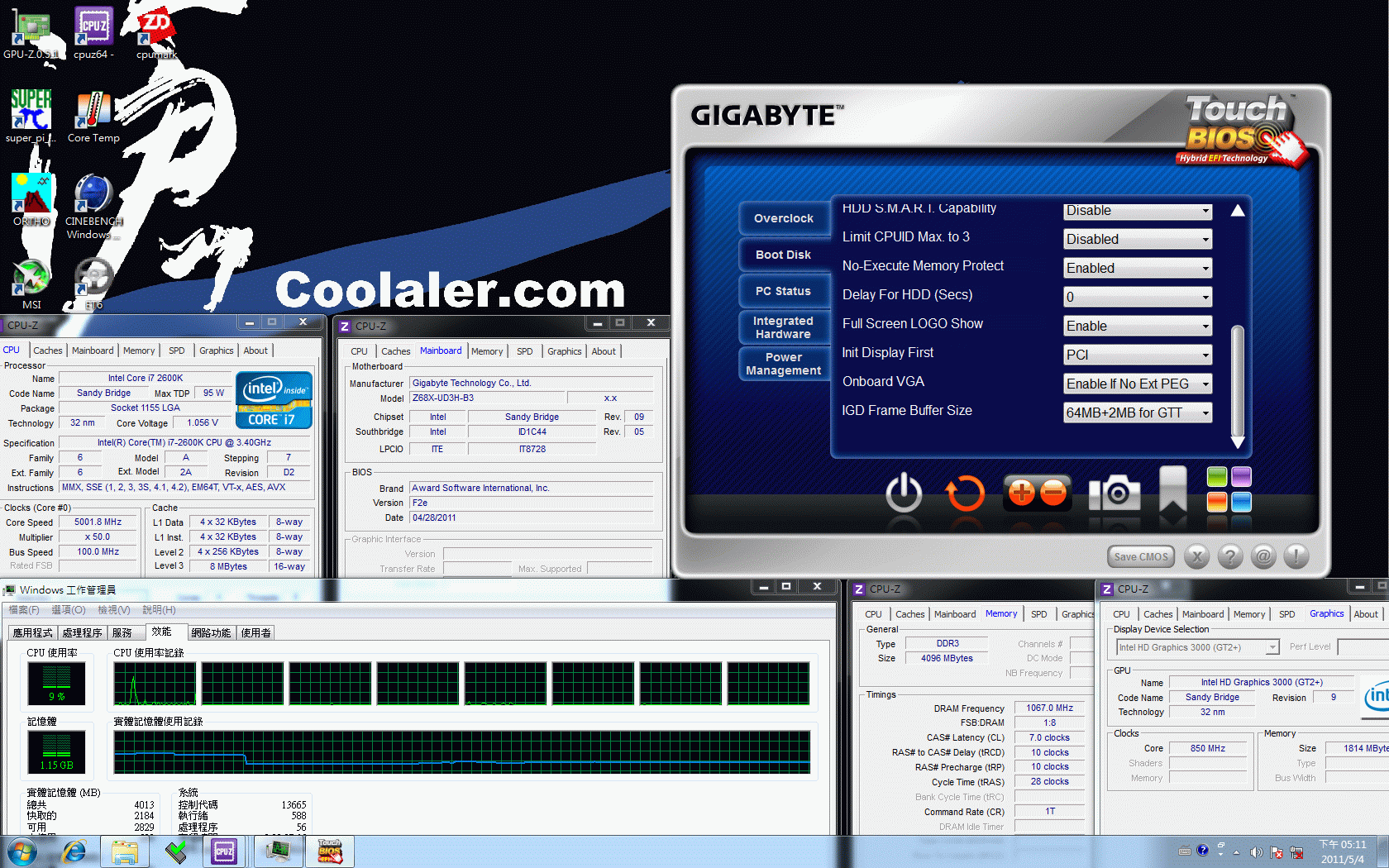Open the Limit CPUID Max. to 3 dropdown
This screenshot has width=1389, height=868.
(1138, 239)
